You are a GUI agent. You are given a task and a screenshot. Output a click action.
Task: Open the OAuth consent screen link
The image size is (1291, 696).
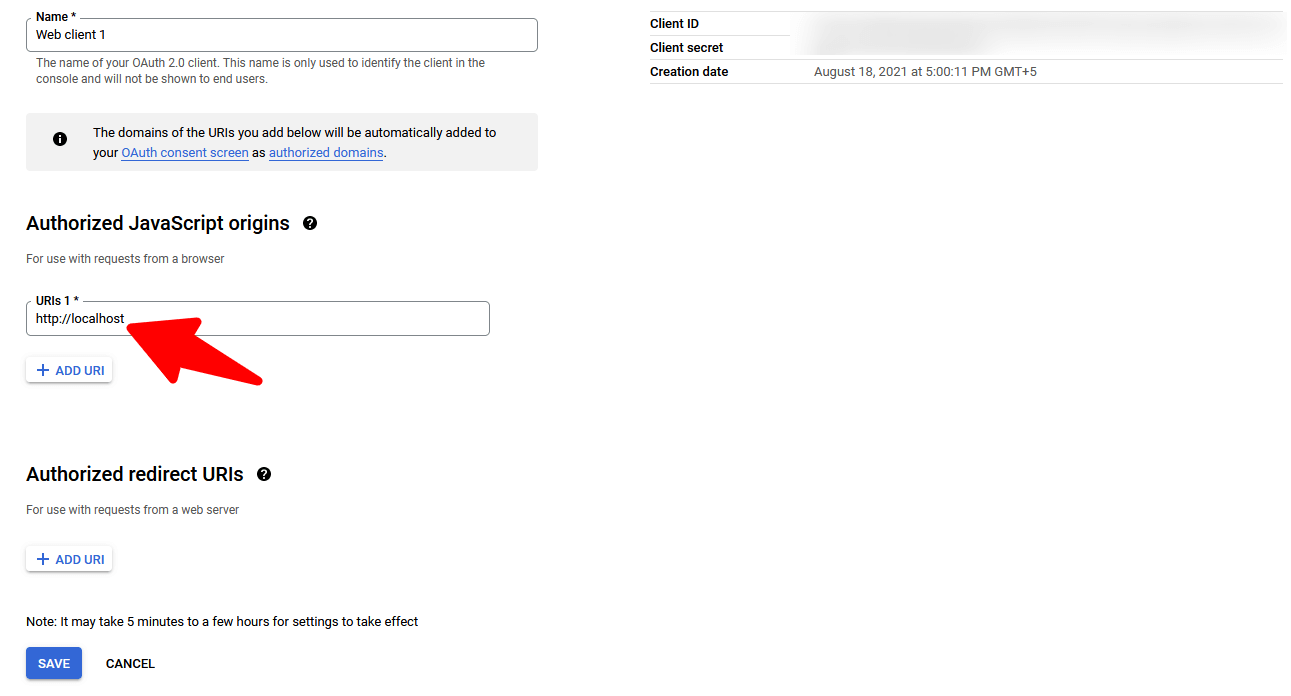click(x=185, y=153)
